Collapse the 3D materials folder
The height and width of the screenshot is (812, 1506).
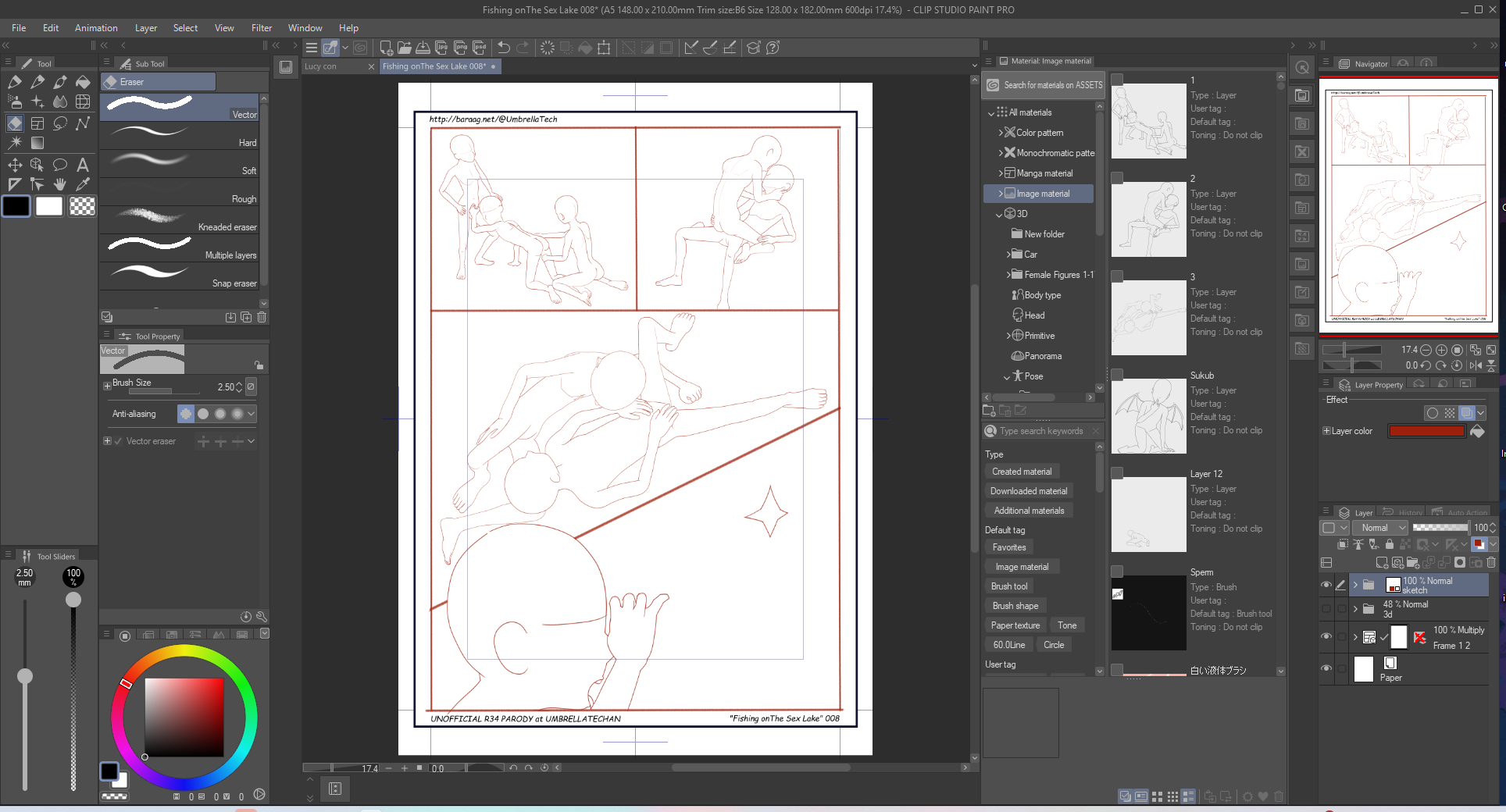[999, 214]
